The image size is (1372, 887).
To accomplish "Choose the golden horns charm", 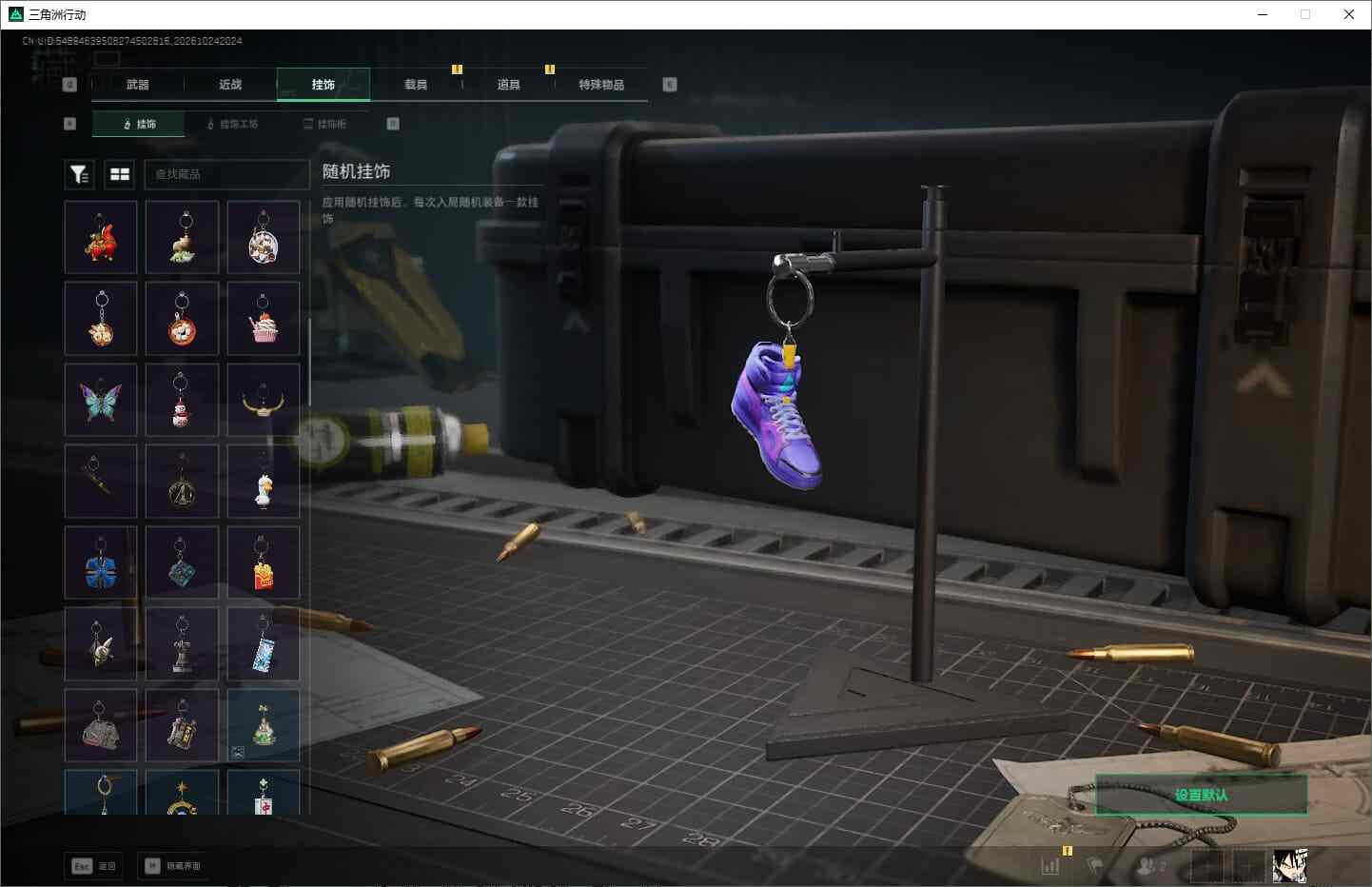I will click(264, 400).
